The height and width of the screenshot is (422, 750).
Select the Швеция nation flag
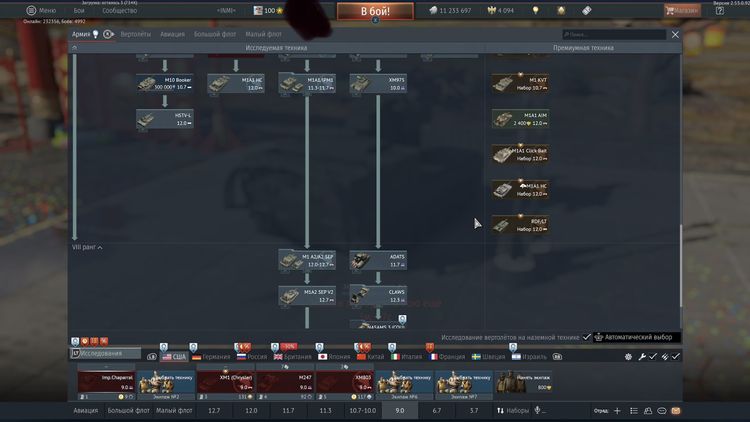[488, 356]
